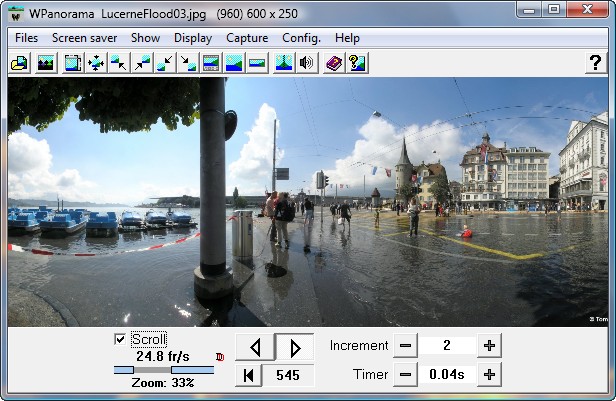Click the large question mark button at right

click(x=596, y=62)
